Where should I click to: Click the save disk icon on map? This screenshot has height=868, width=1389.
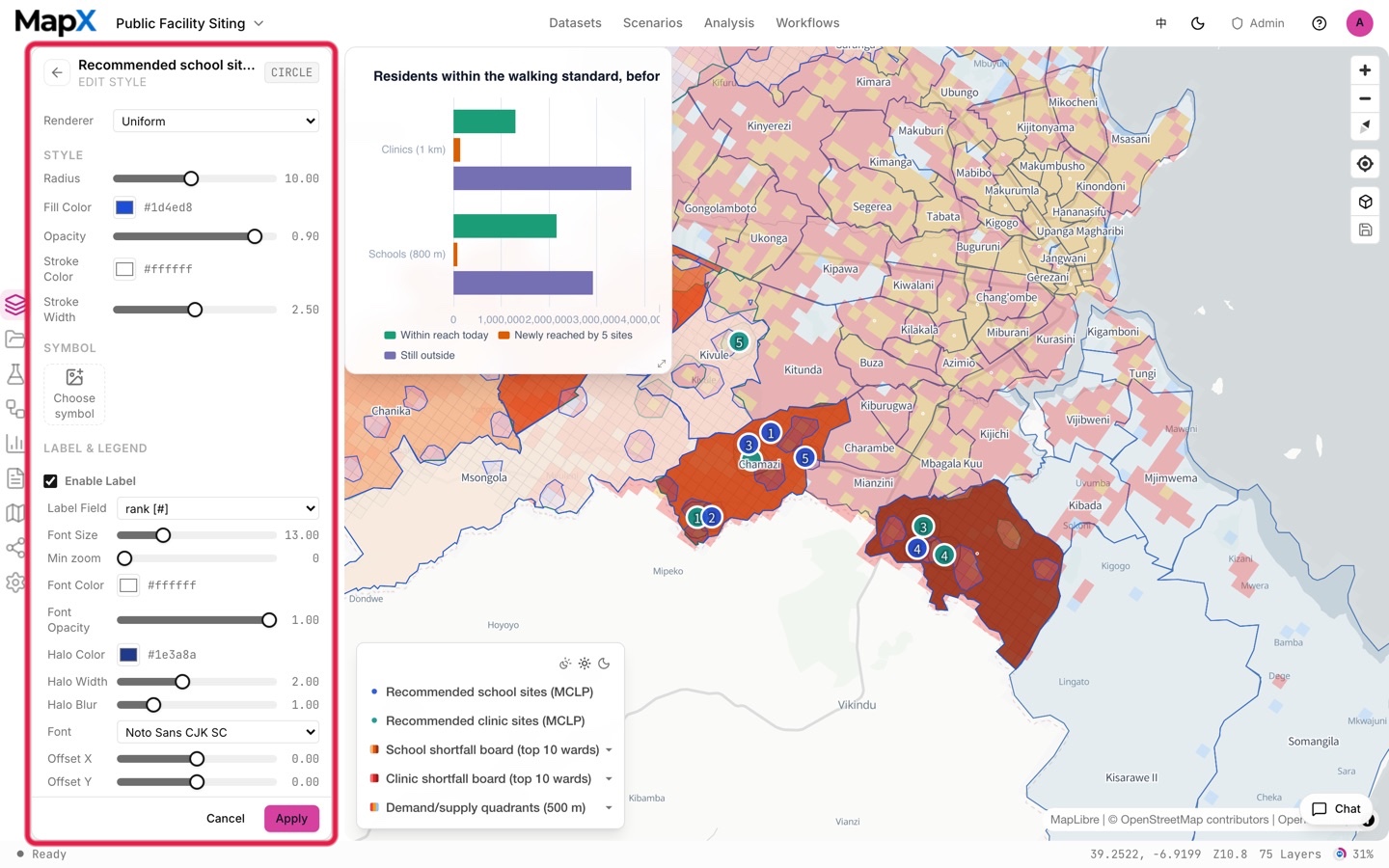(1365, 230)
